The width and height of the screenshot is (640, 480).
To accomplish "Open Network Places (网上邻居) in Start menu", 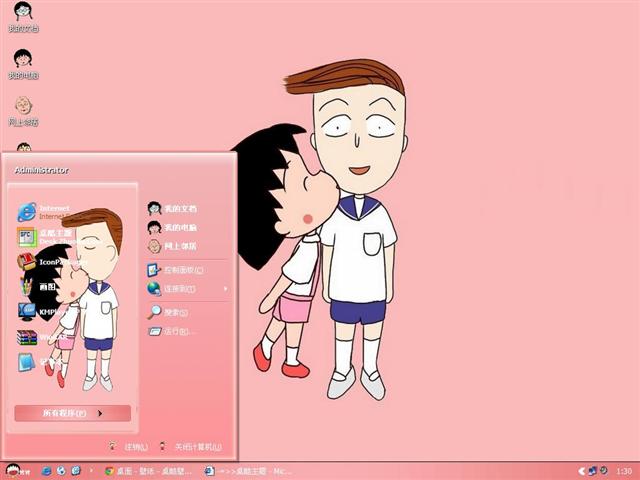I will coord(172,246).
